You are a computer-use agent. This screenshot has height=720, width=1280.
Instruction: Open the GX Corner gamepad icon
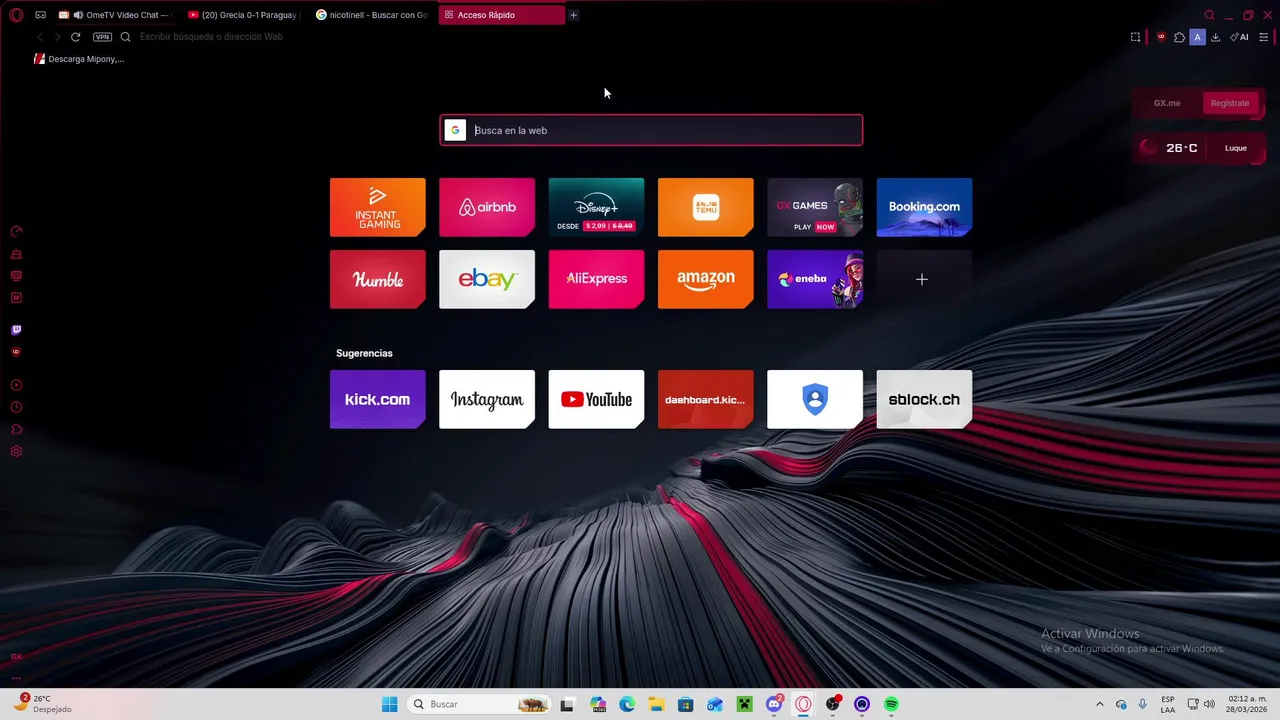(41, 15)
